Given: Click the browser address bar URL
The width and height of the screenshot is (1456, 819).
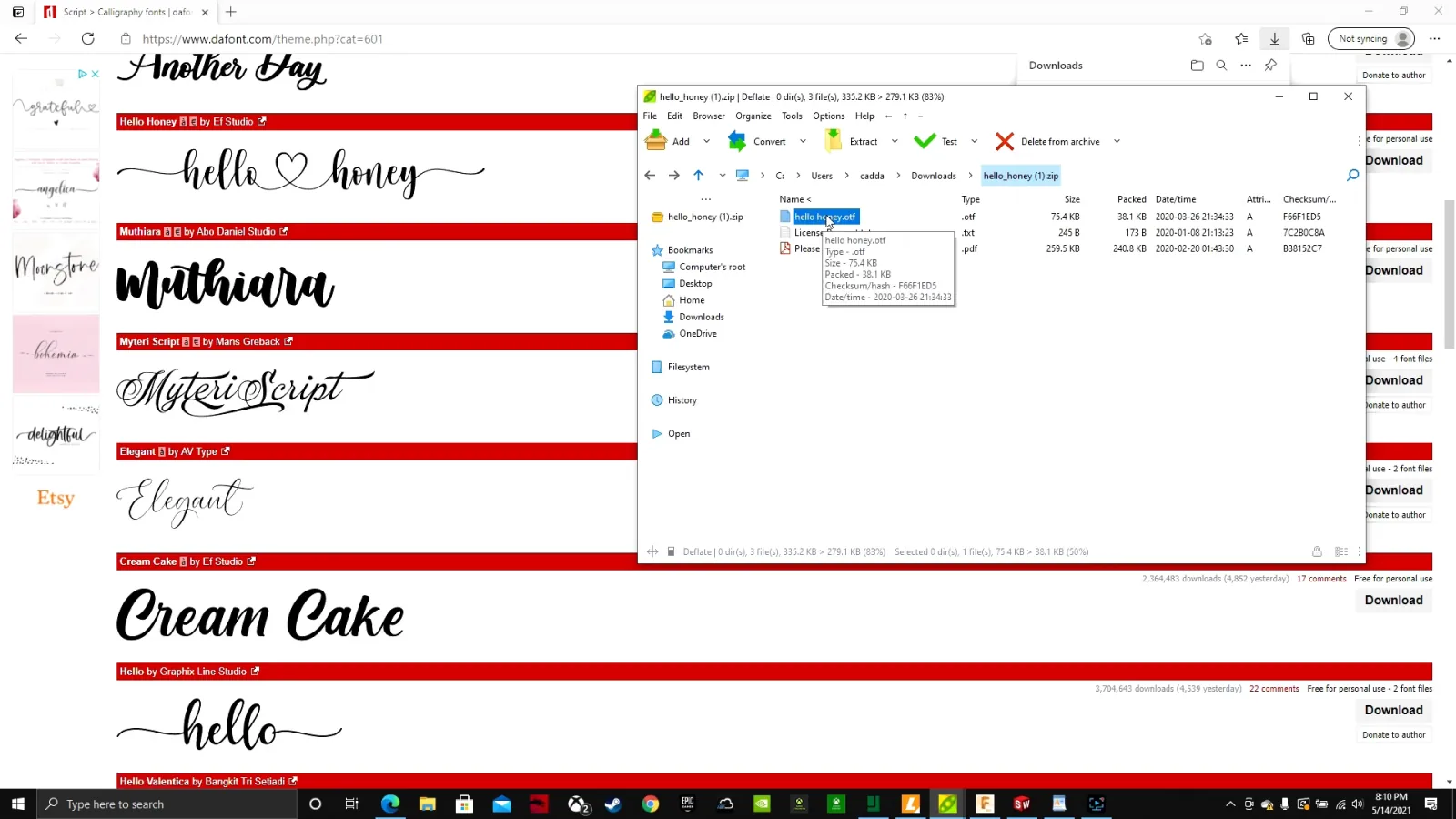Looking at the screenshot, I should [262, 39].
